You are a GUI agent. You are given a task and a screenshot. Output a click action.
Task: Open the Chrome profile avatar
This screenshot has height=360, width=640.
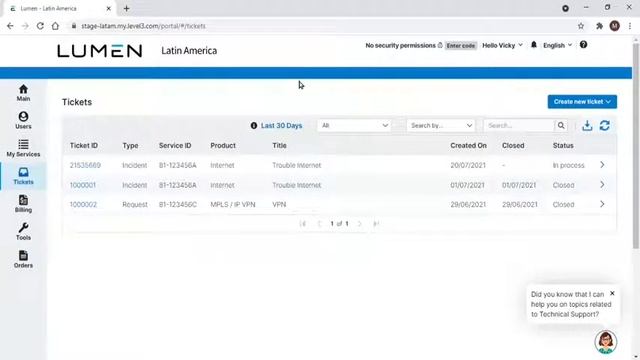click(x=615, y=26)
